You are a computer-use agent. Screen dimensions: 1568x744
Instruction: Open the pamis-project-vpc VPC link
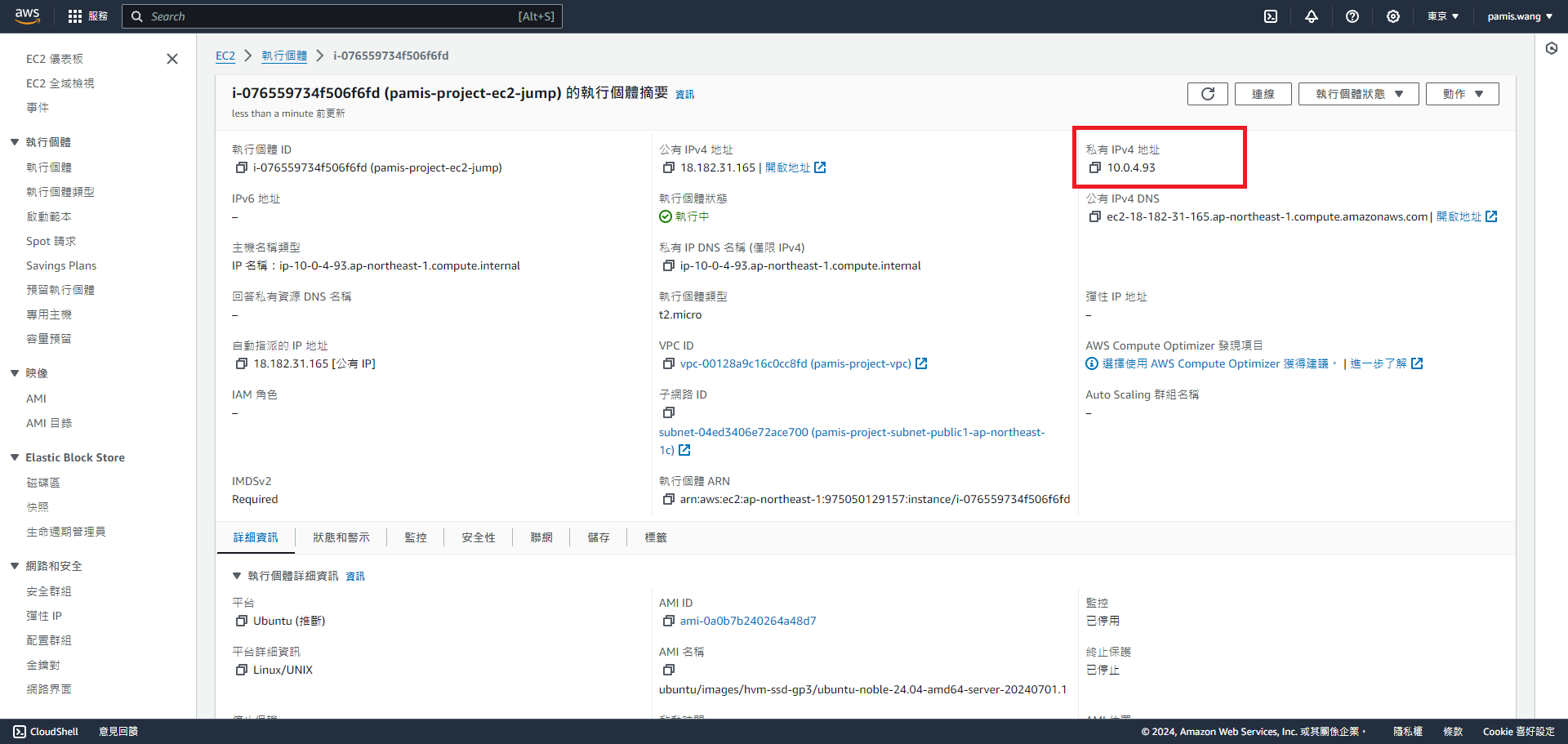tap(795, 363)
